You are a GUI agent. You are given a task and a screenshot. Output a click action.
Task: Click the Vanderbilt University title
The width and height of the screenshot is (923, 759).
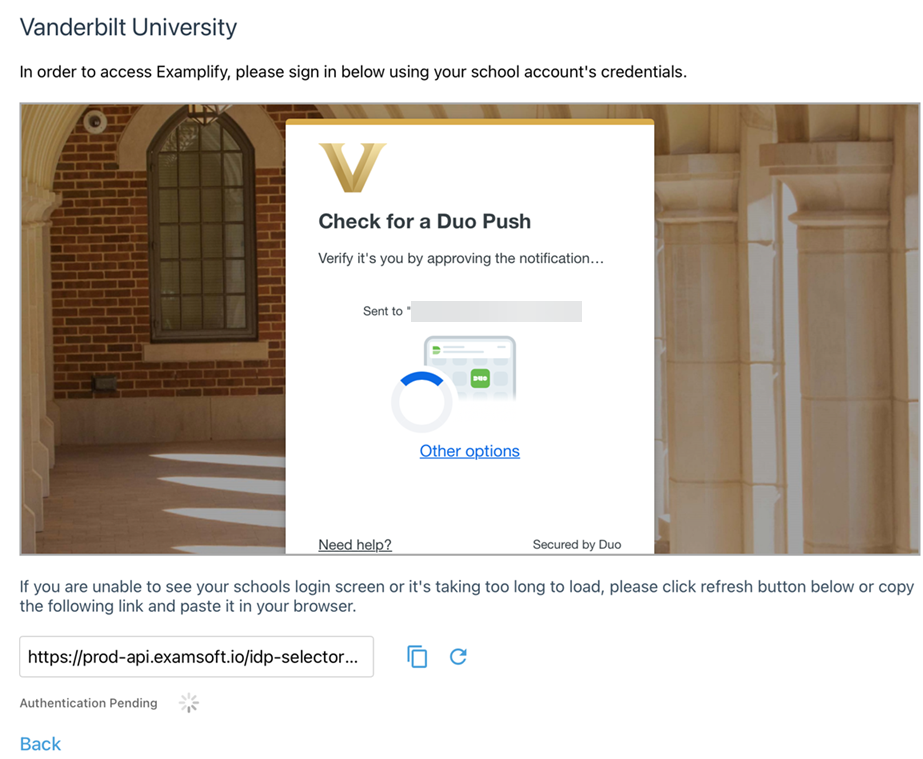128,27
